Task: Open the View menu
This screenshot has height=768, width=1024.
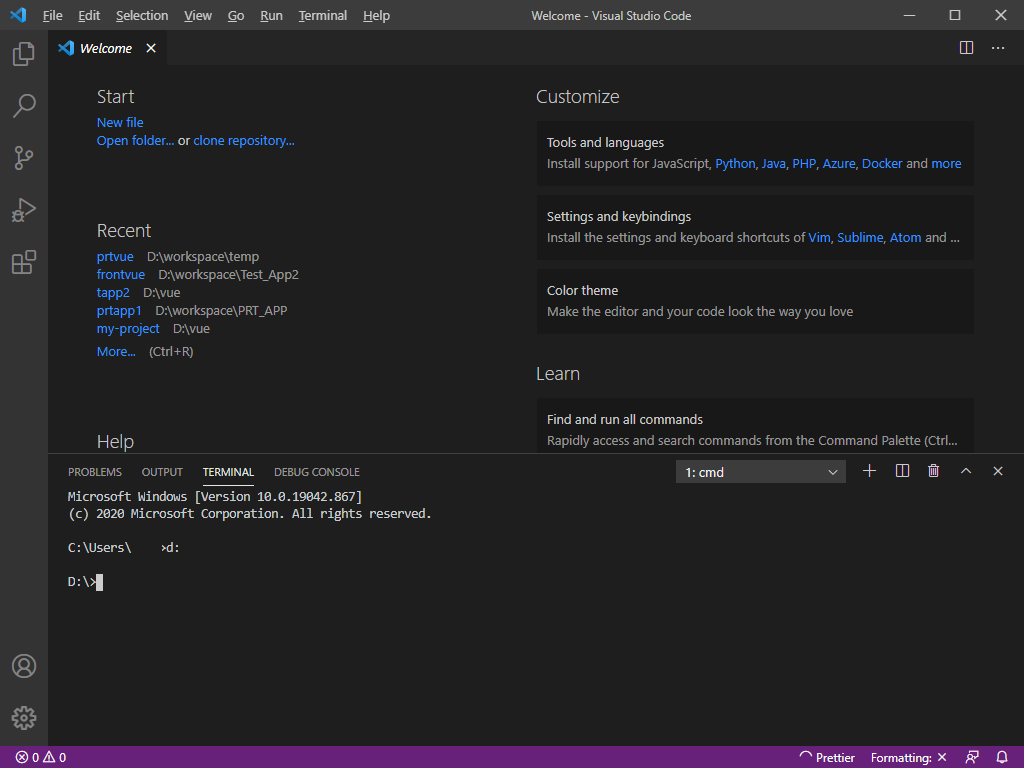Action: pyautogui.click(x=197, y=16)
